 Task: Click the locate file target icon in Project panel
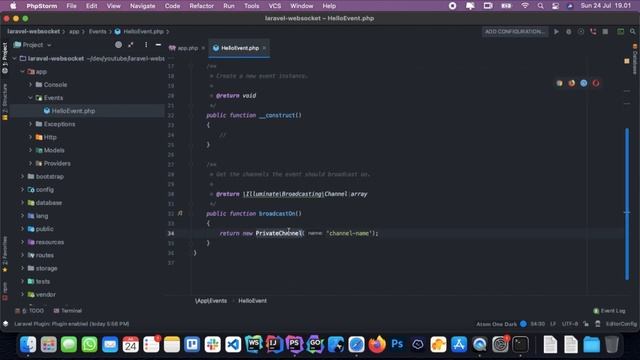(118, 45)
